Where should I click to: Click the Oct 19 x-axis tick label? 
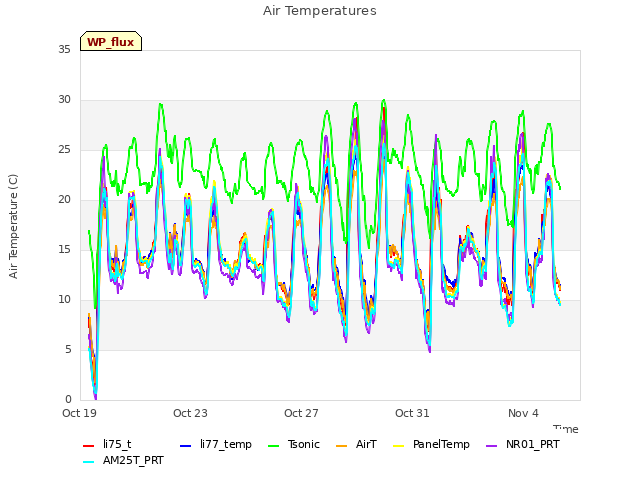pos(80,413)
